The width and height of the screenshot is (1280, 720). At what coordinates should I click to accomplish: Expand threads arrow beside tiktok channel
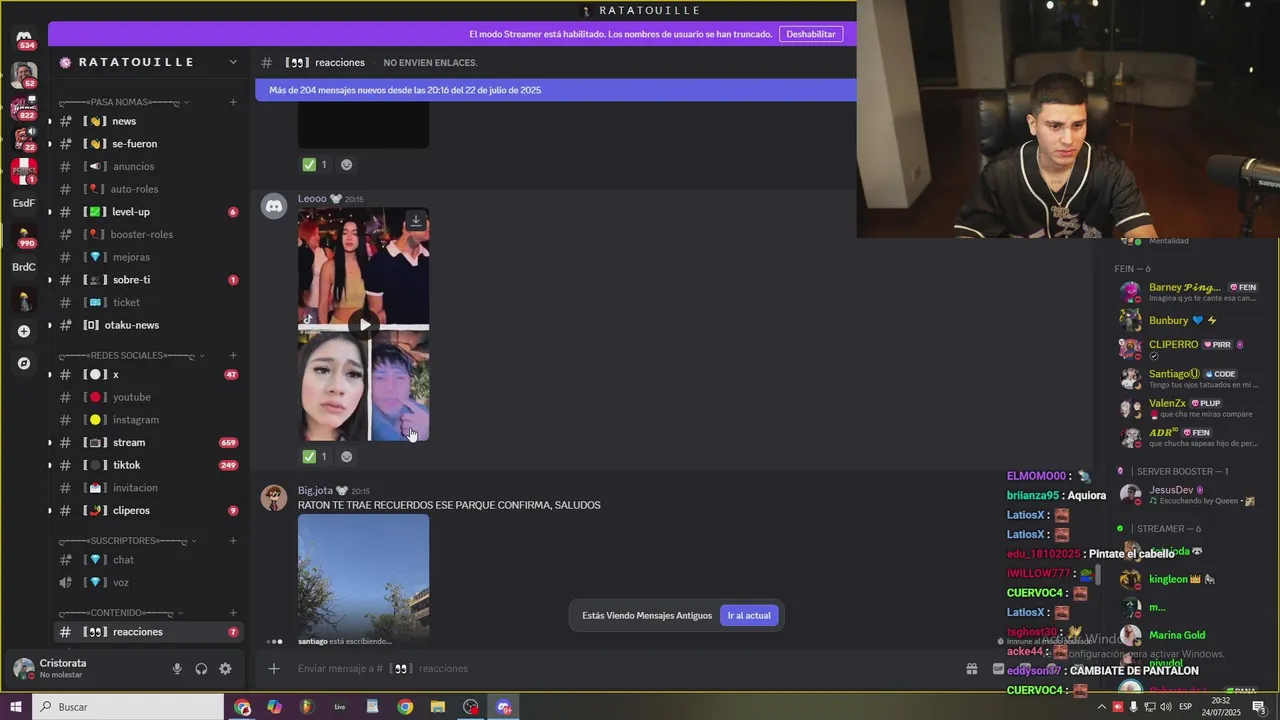[50, 465]
